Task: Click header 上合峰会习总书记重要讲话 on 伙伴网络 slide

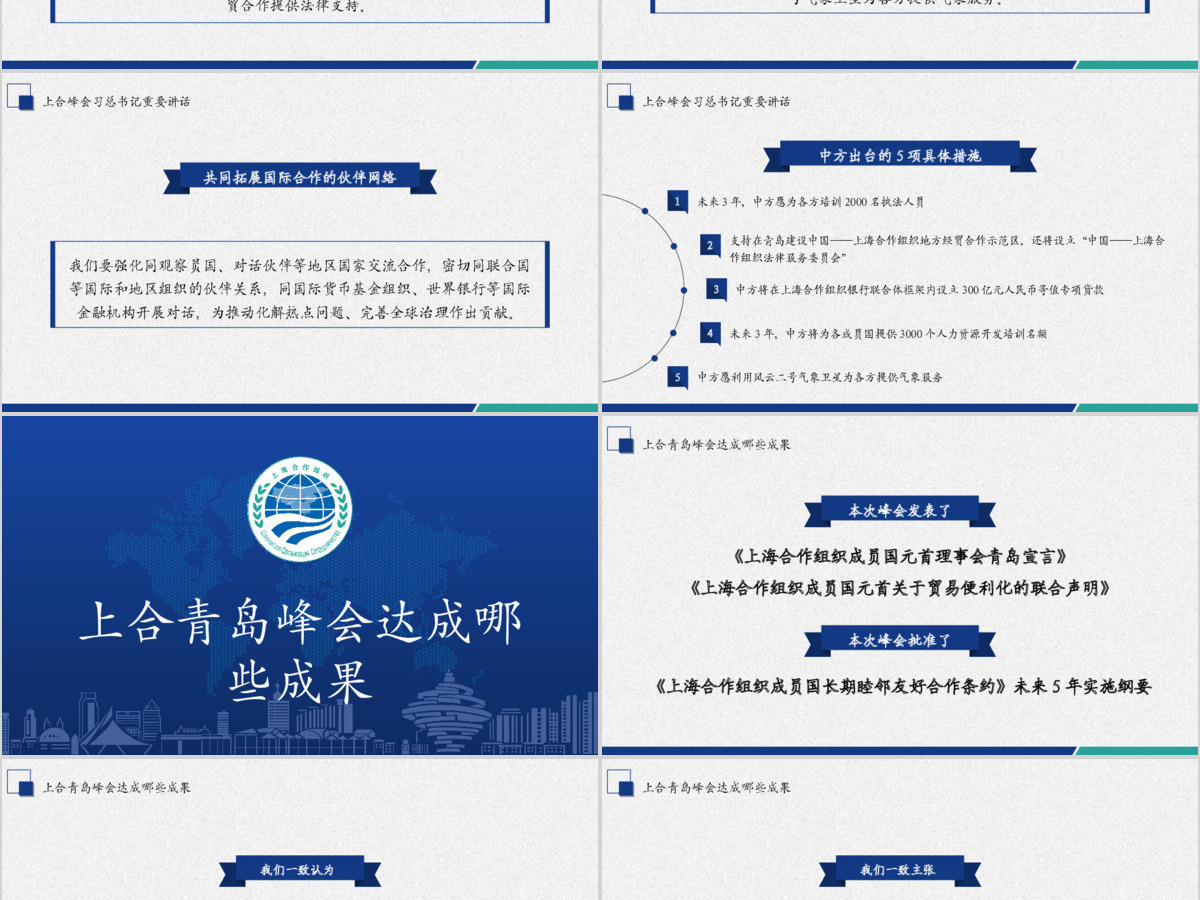Action: [x=116, y=102]
